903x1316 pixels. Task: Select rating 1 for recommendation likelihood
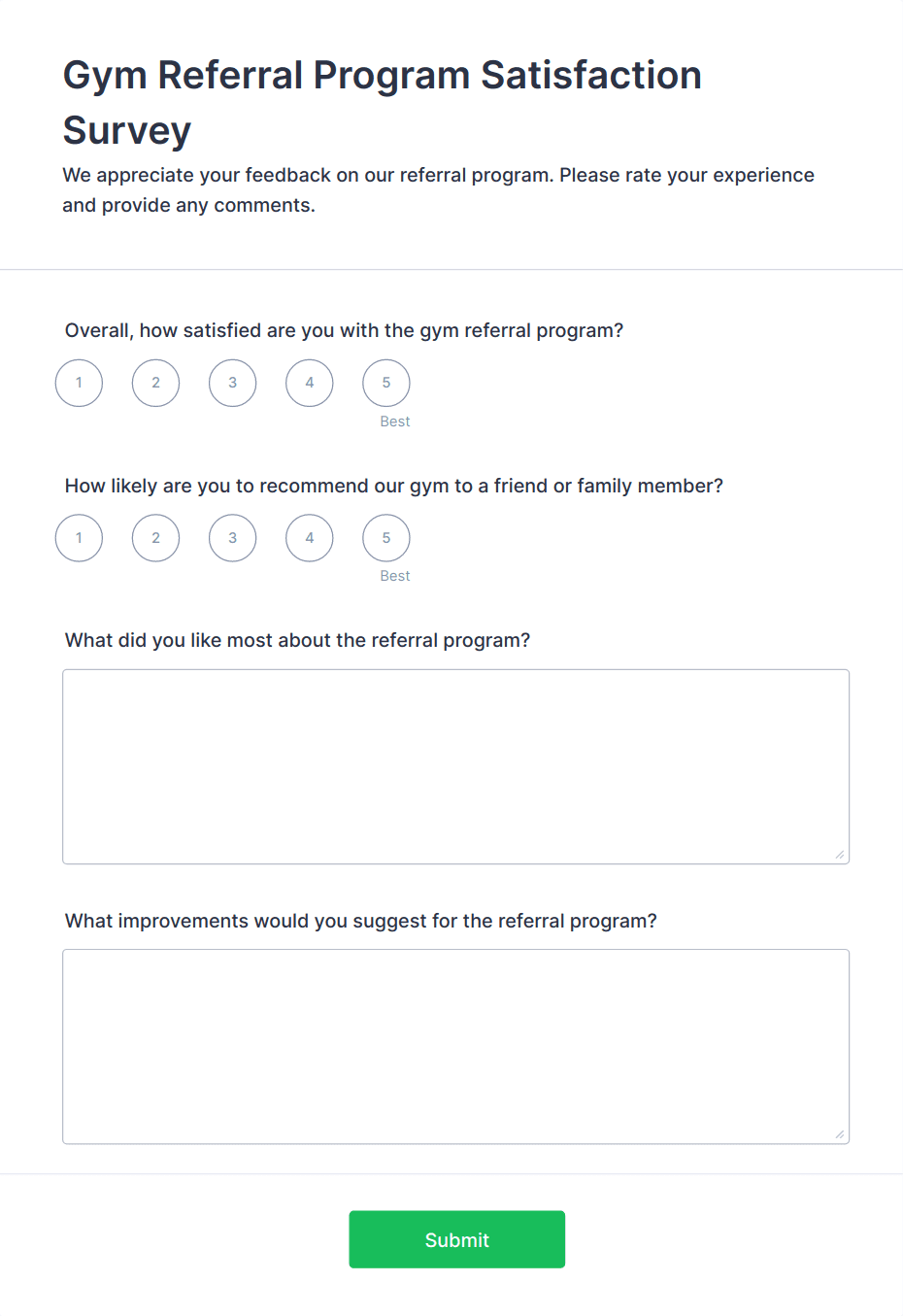(79, 537)
